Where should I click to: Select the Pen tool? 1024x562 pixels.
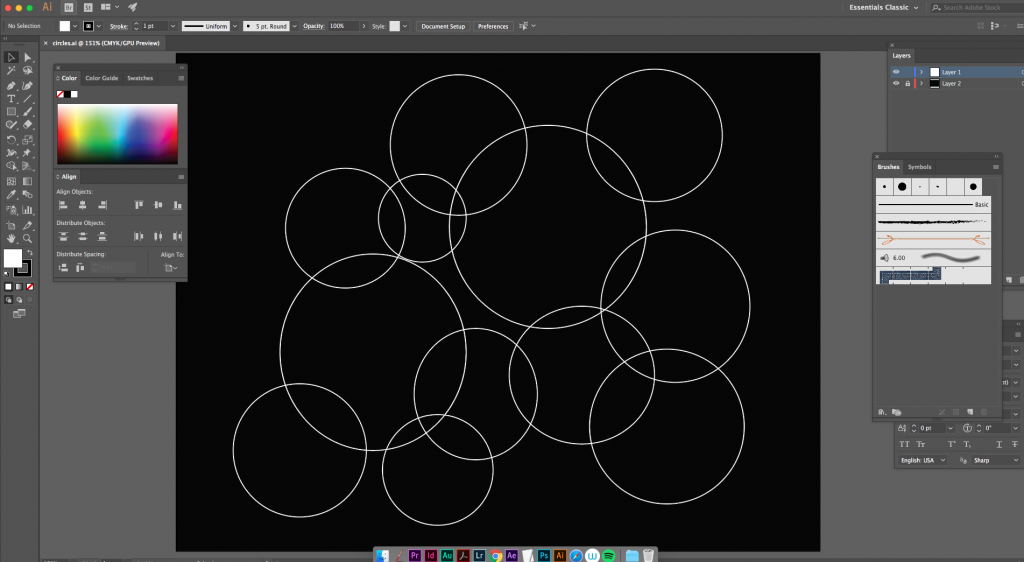pos(11,86)
